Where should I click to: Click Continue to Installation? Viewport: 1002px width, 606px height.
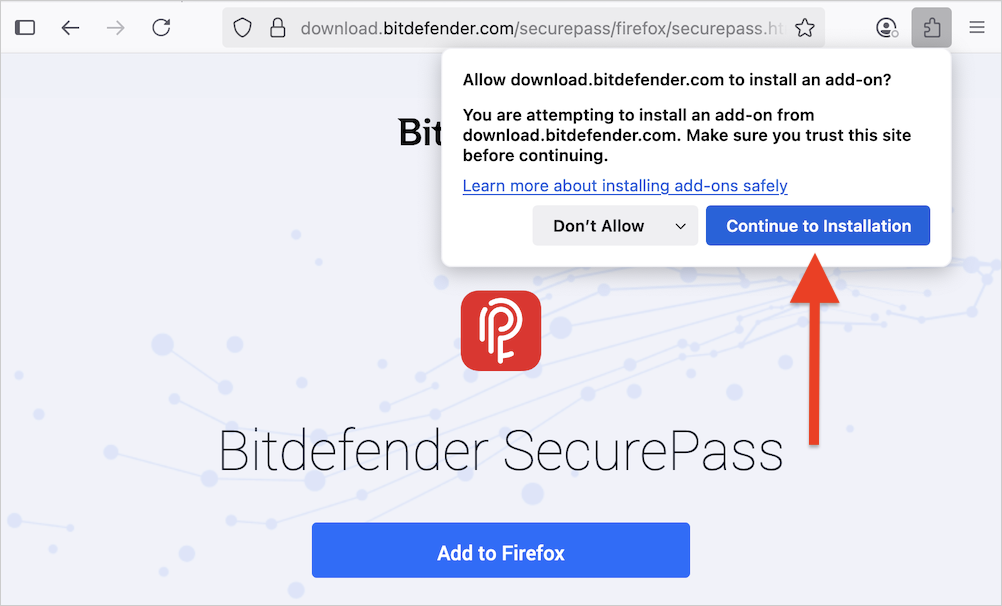pyautogui.click(x=818, y=226)
